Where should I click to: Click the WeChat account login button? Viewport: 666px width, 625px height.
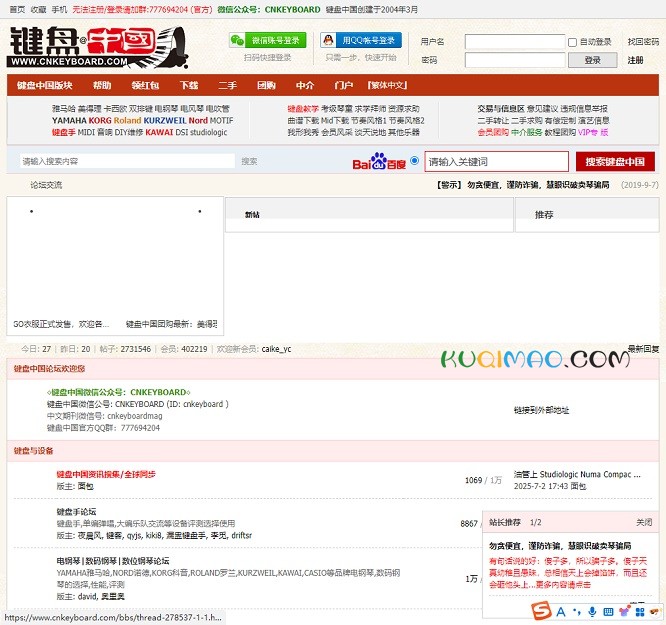pos(268,40)
